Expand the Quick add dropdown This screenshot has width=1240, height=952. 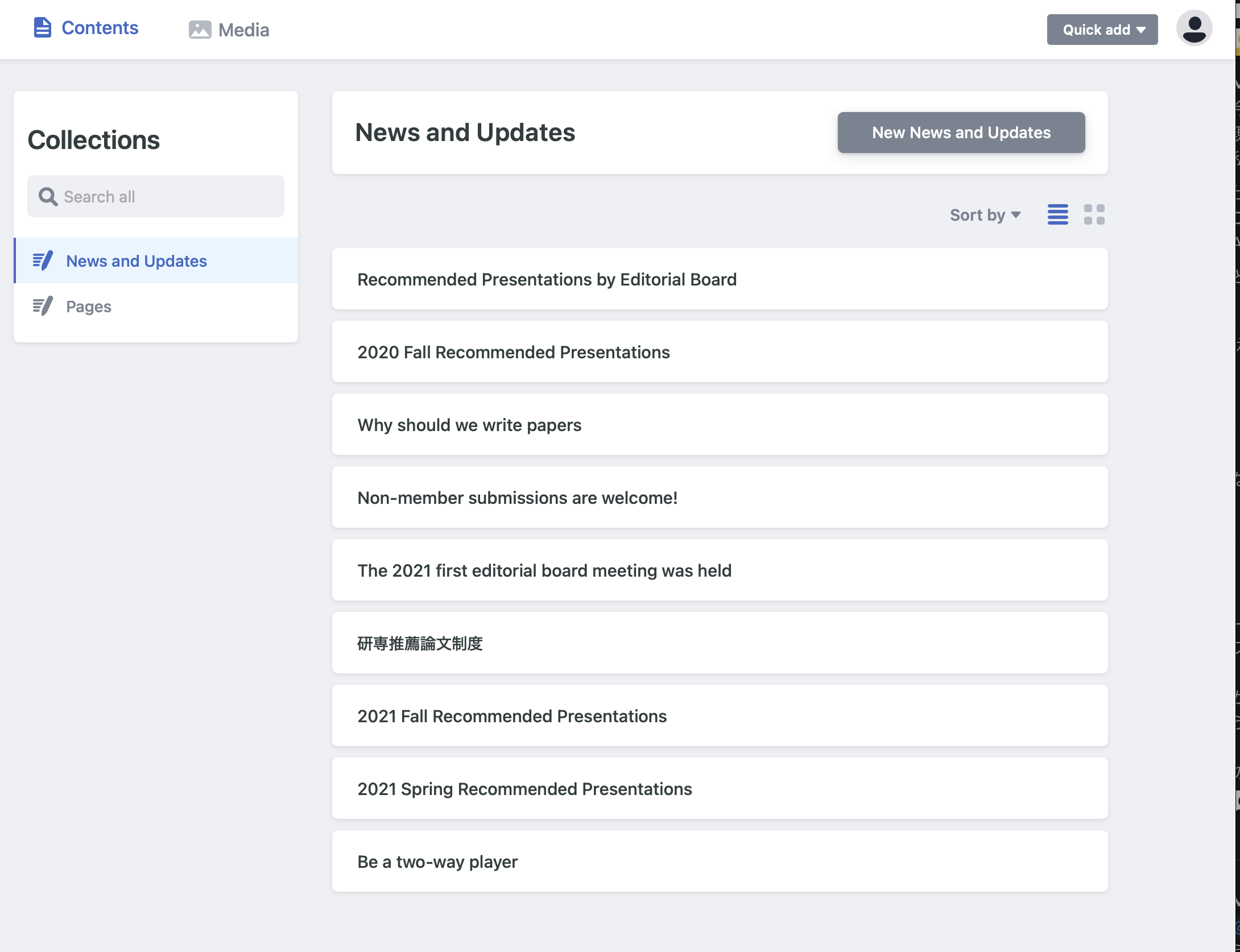(x=1102, y=30)
